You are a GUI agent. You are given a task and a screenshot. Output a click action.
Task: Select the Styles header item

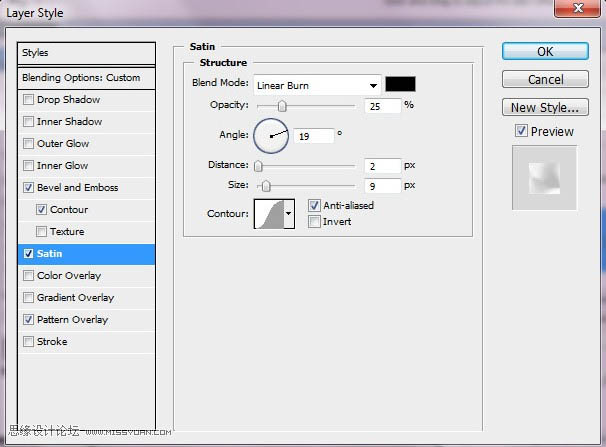click(x=86, y=53)
